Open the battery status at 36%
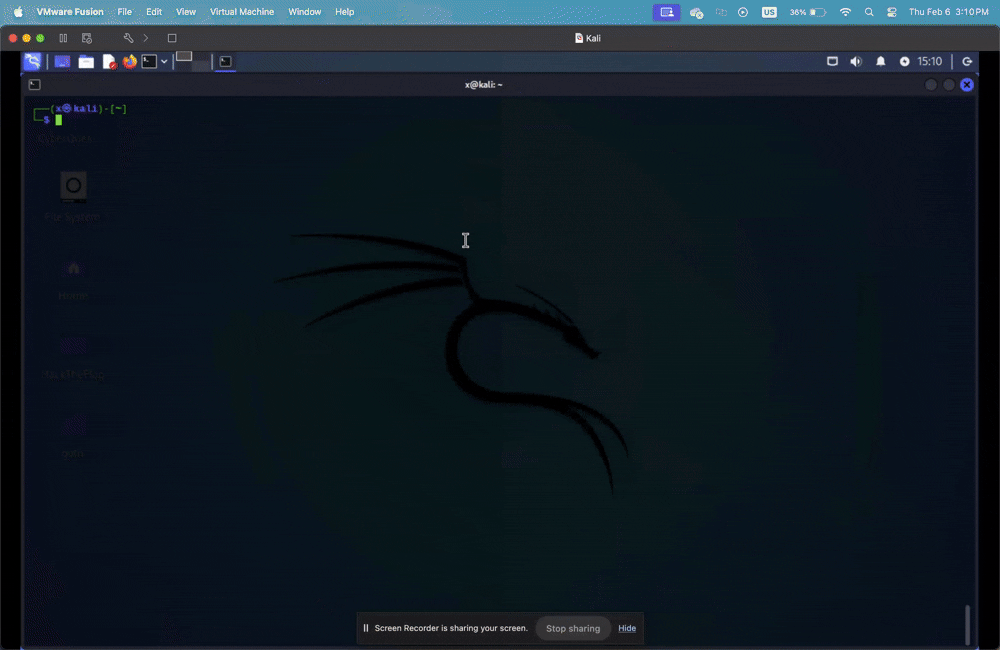The image size is (1000, 650). pyautogui.click(x=807, y=12)
